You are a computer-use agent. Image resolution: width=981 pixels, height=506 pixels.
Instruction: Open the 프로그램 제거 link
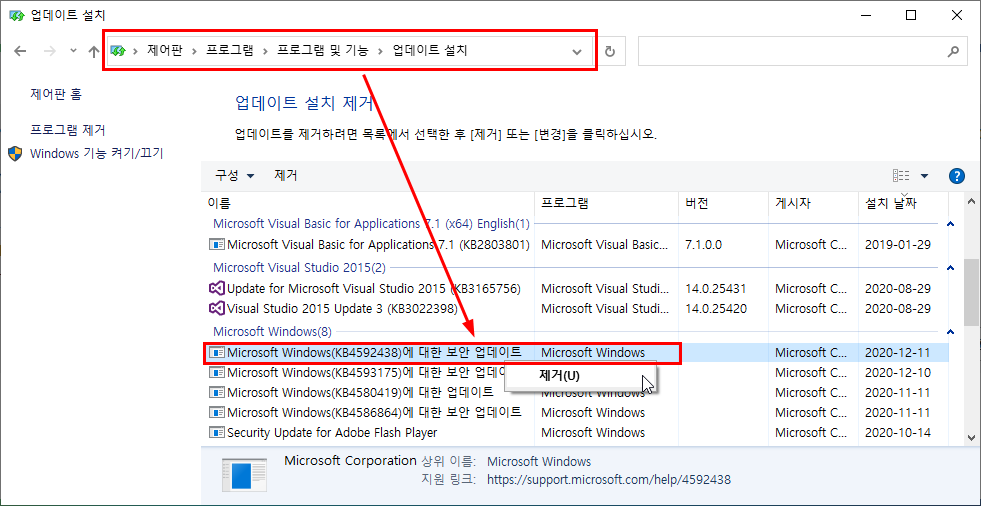coord(68,130)
